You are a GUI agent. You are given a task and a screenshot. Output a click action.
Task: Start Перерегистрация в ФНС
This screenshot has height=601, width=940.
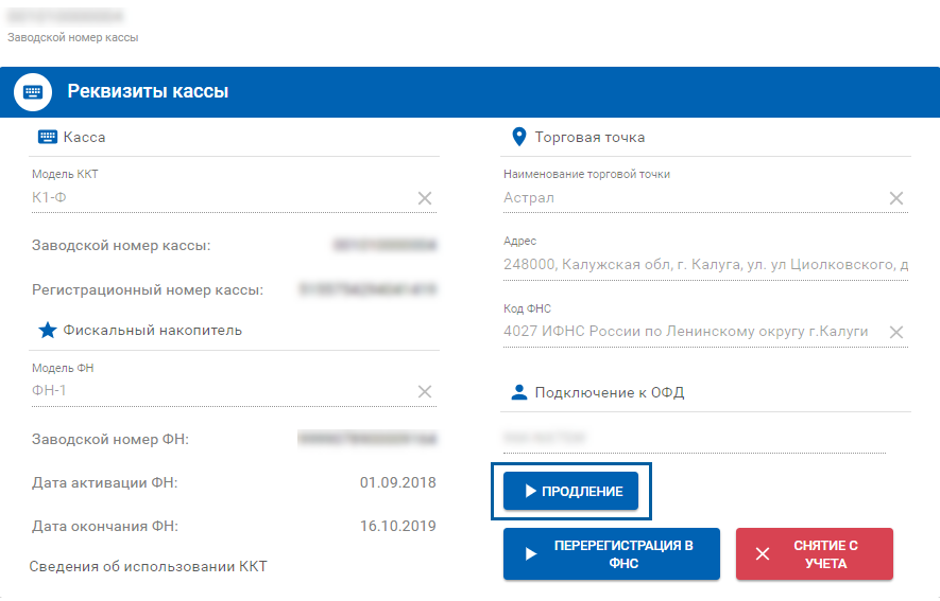tap(611, 554)
